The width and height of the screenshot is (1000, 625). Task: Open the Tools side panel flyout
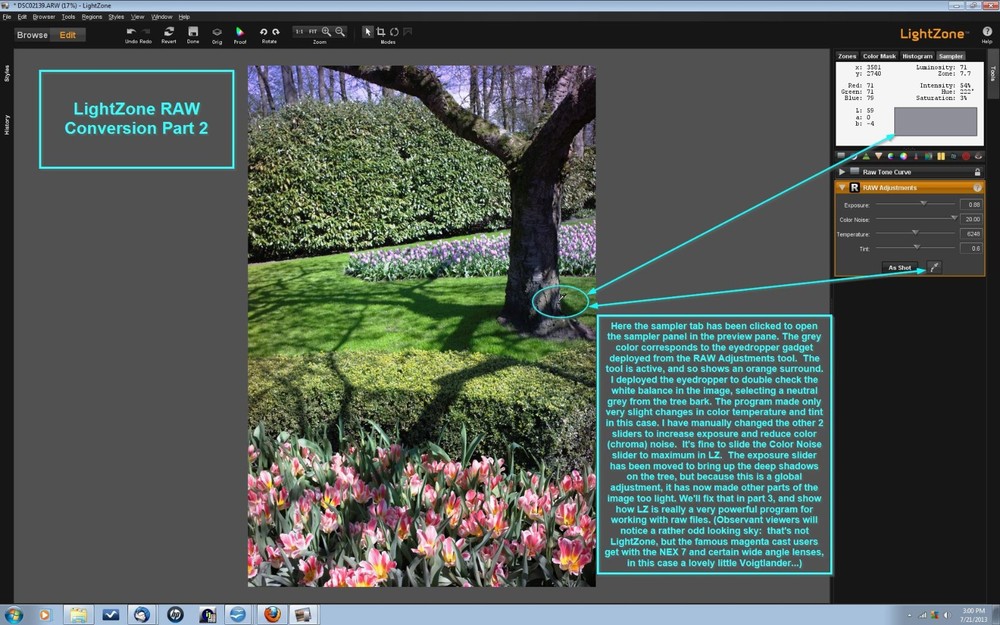click(992, 73)
